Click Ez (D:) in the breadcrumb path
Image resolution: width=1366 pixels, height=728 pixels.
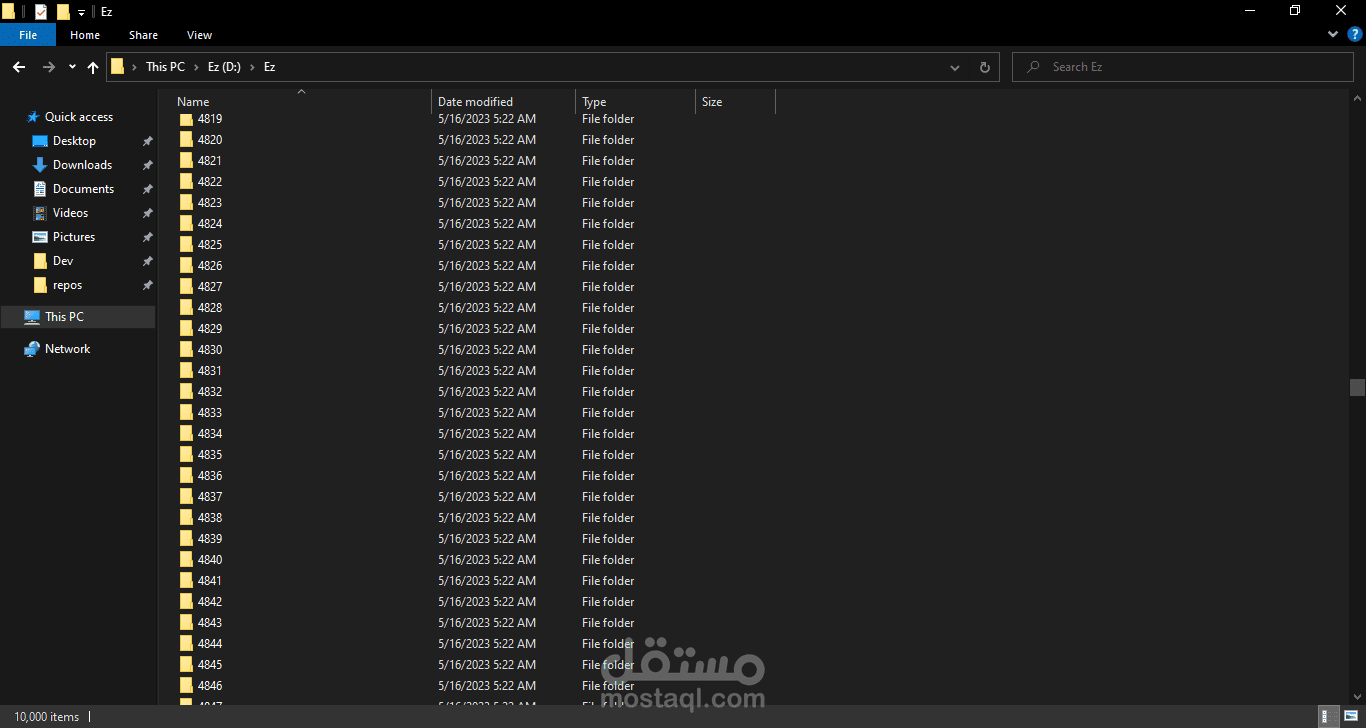[224, 66]
